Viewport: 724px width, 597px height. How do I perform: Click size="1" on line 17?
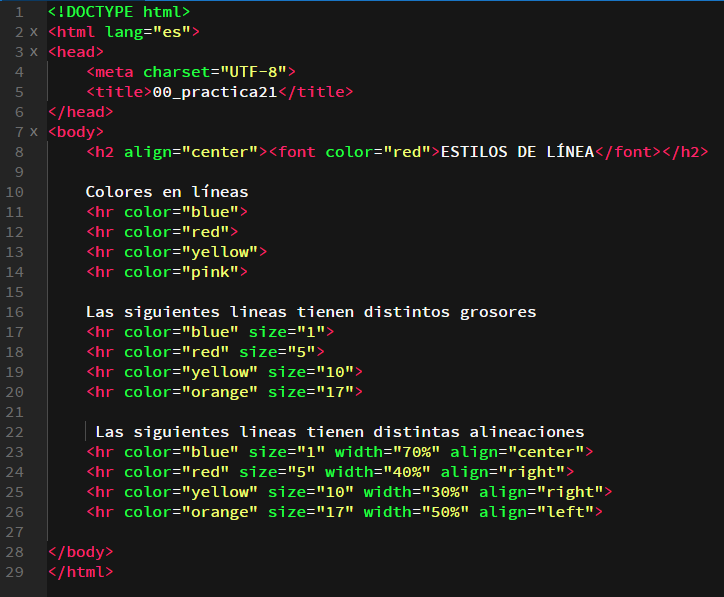[287, 332]
